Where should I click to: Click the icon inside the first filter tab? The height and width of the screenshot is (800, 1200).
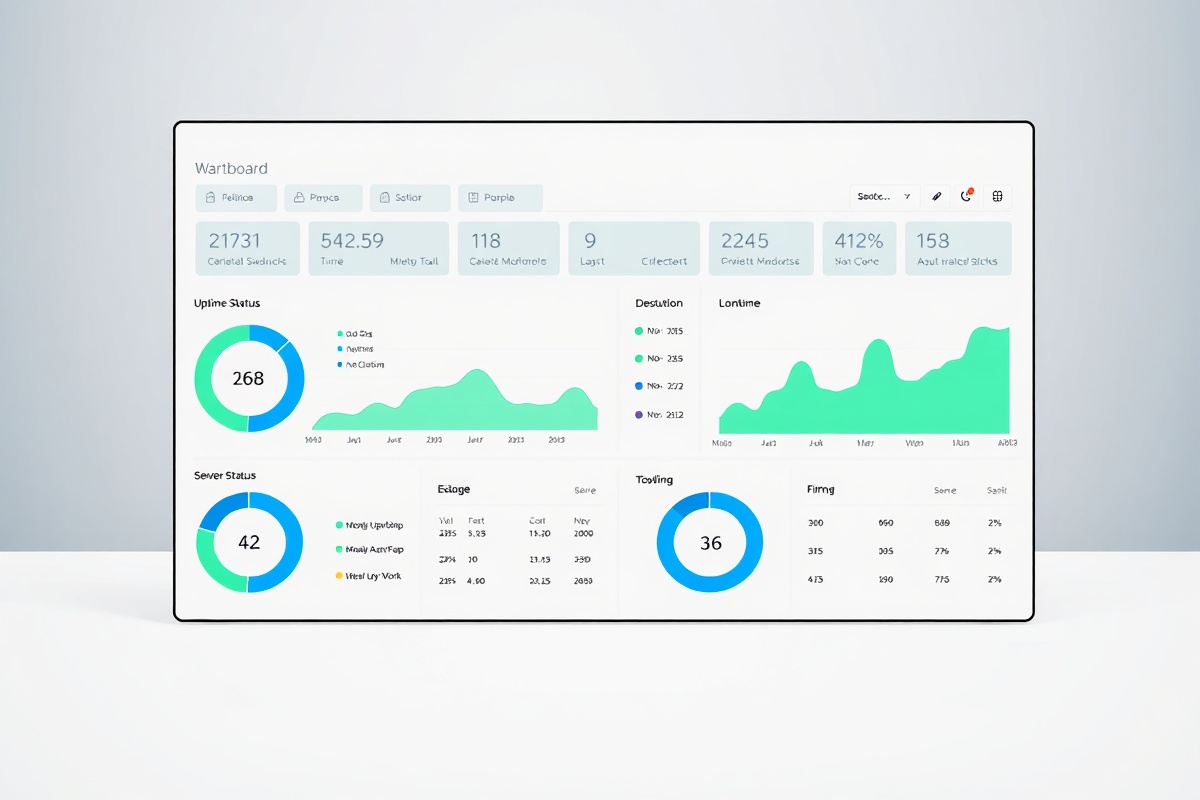[x=210, y=198]
